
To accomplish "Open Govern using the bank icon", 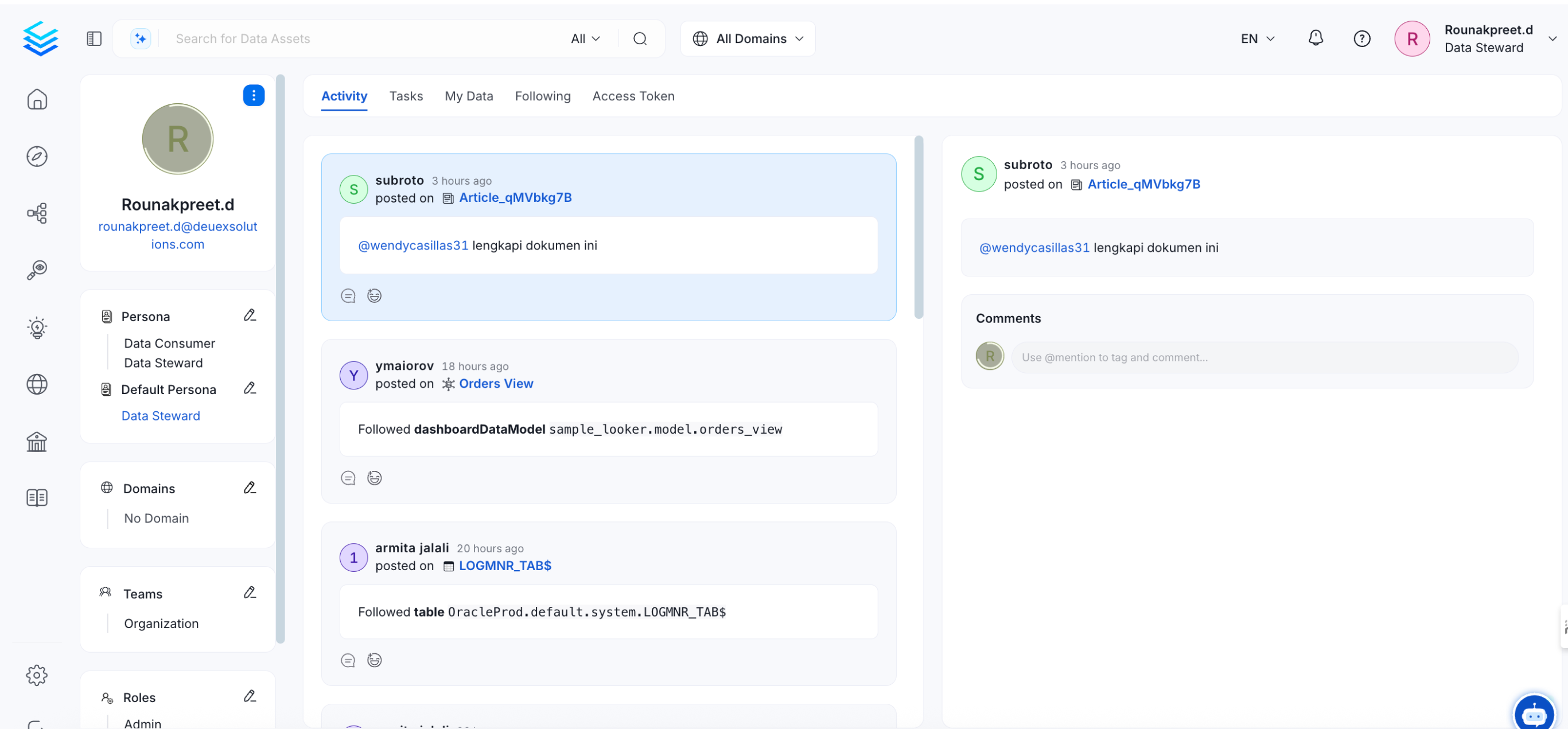I will coord(37,442).
